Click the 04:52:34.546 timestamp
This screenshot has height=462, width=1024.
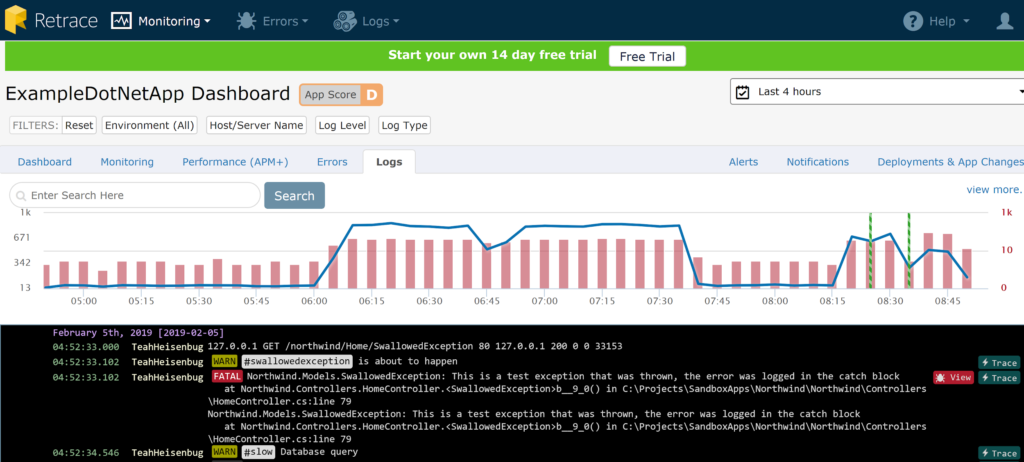coord(86,452)
